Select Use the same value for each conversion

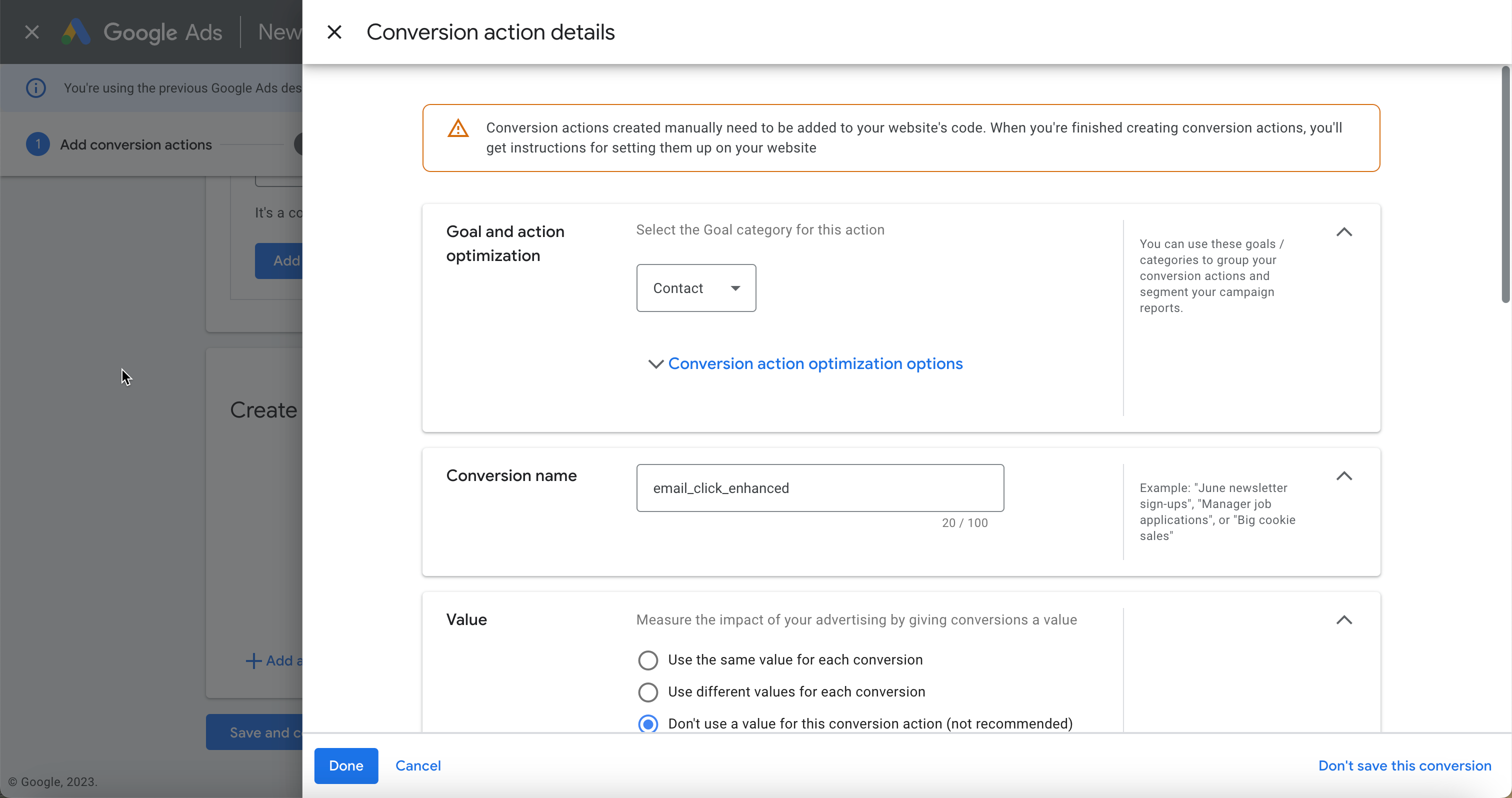(x=648, y=660)
